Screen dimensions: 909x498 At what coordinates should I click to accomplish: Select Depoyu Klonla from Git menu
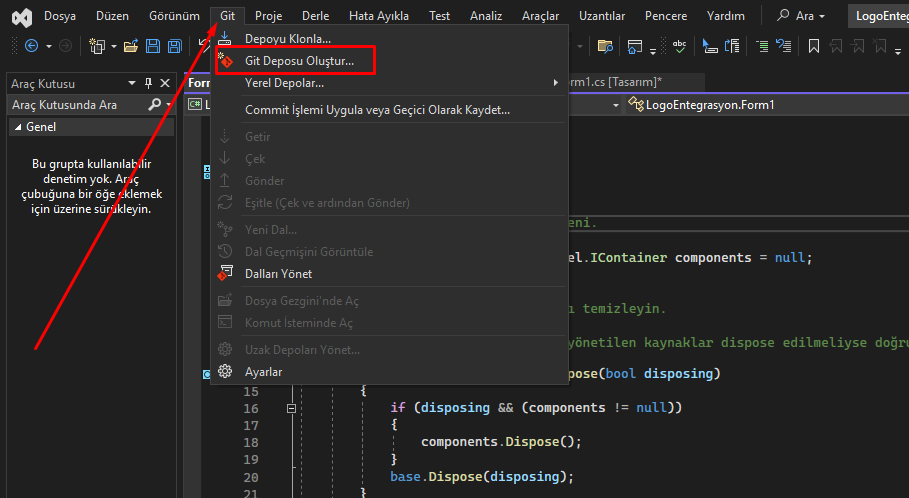tap(388, 39)
